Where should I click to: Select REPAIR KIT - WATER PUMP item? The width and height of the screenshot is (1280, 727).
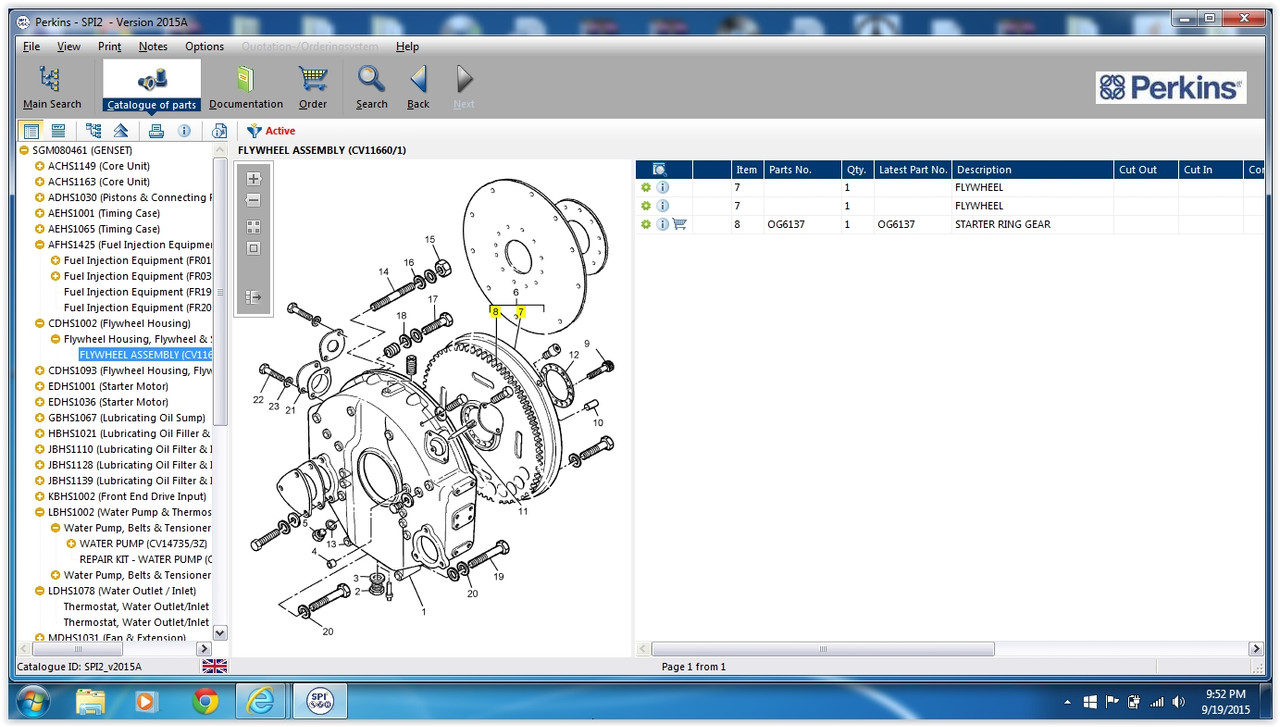point(146,560)
